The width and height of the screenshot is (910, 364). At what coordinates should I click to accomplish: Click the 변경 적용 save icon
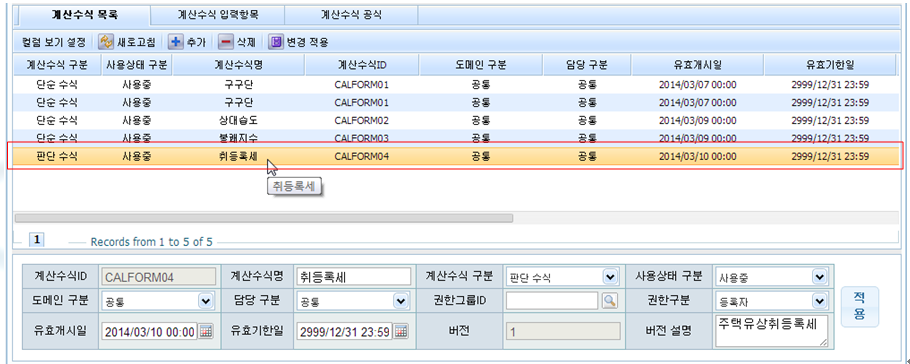tap(276, 42)
